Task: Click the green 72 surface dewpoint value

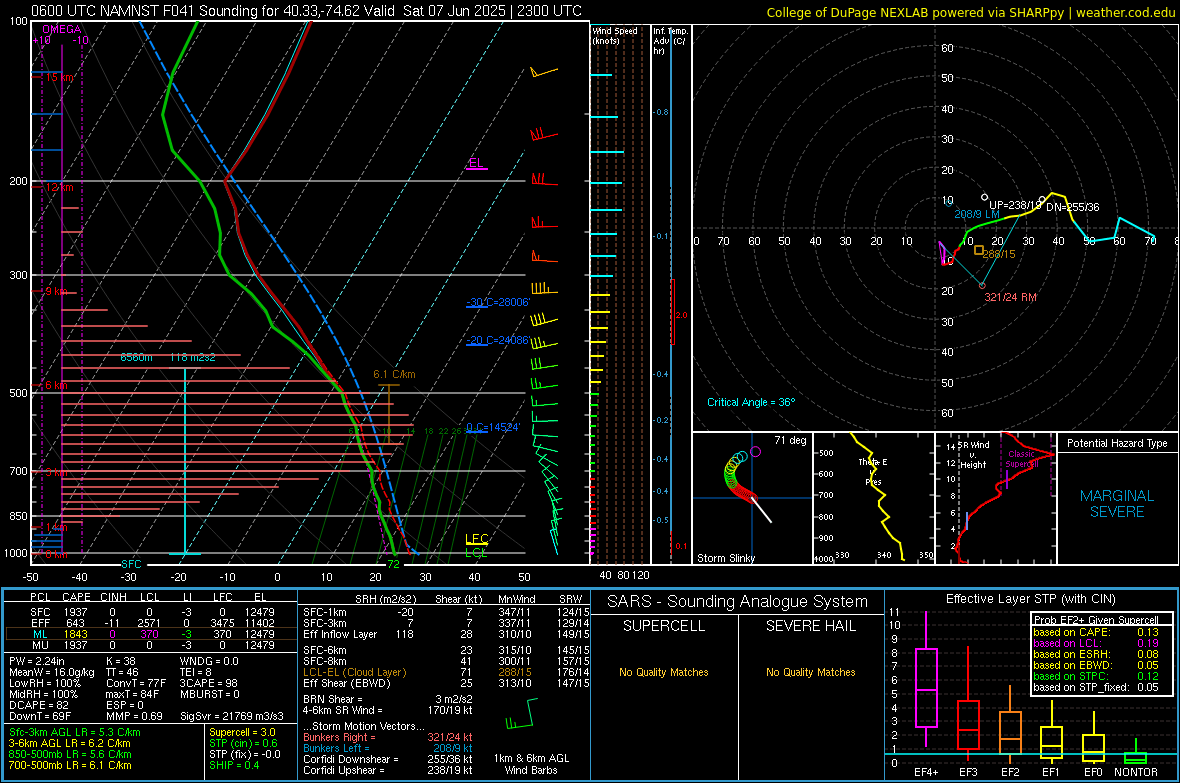Action: pos(394,564)
